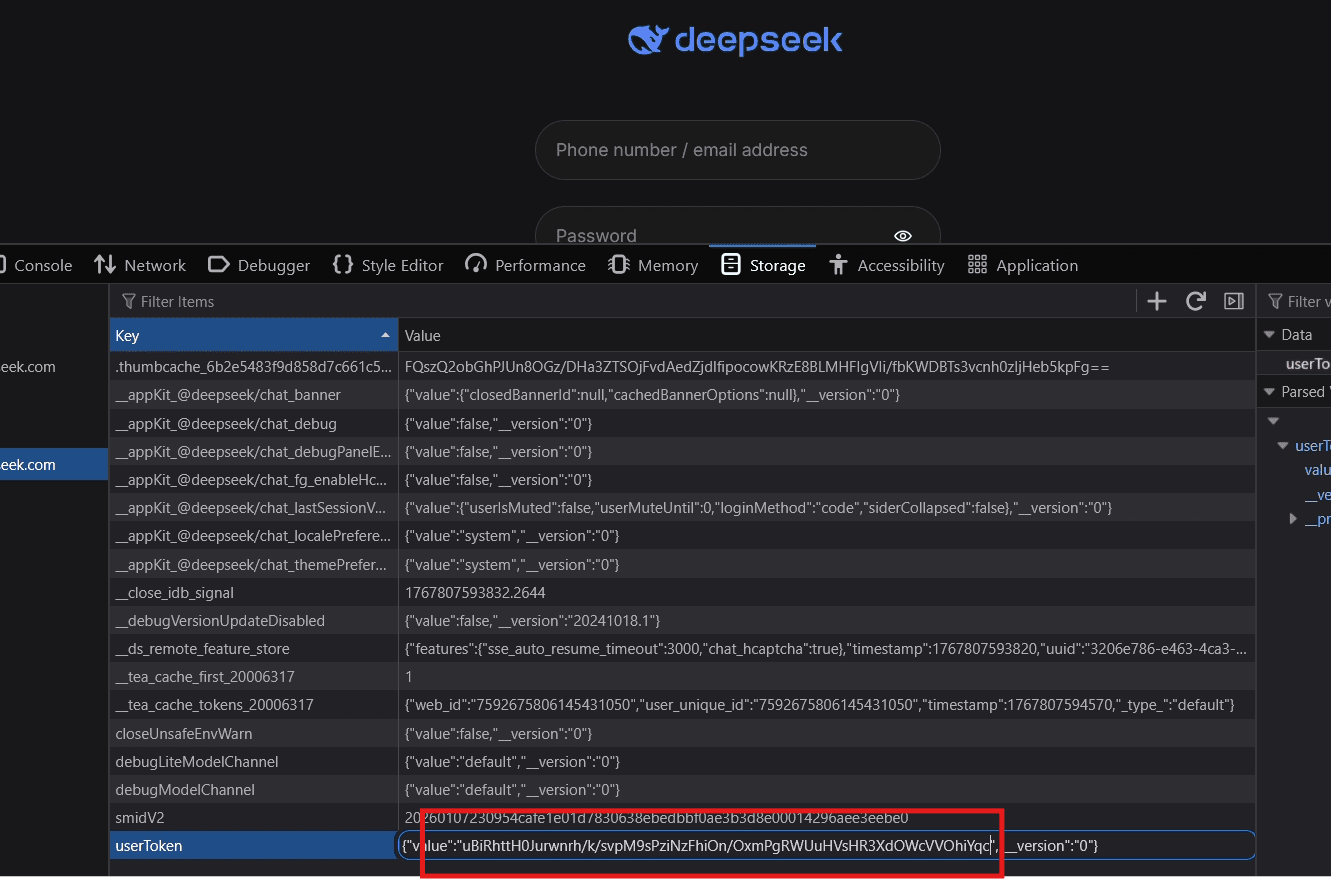Click the refresh storage items icon
The height and width of the screenshot is (879, 1331).
pyautogui.click(x=1195, y=301)
